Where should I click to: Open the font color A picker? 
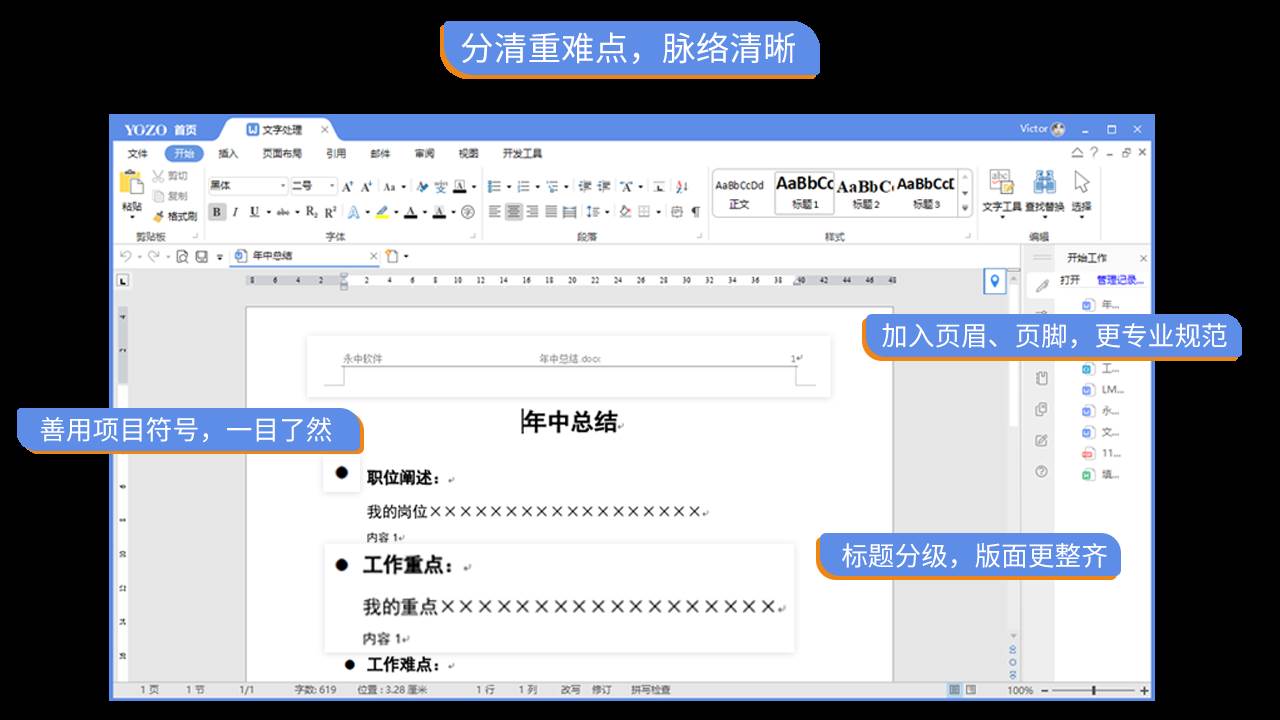(412, 212)
